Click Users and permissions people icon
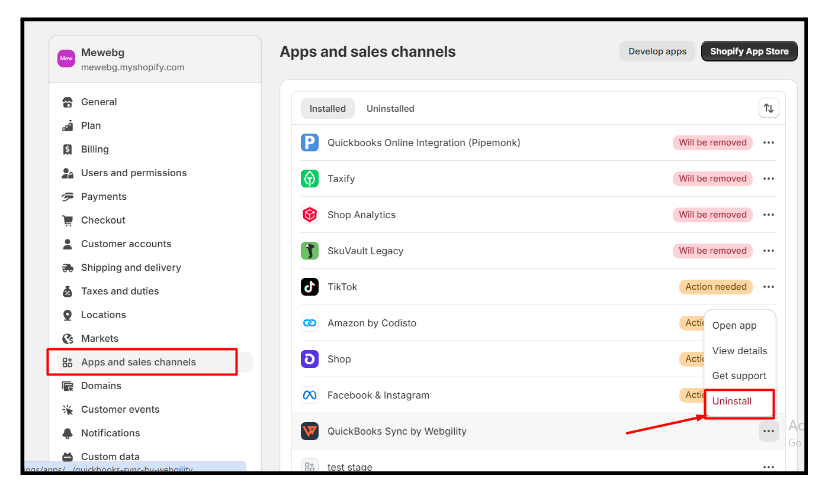The height and width of the screenshot is (492, 824). [67, 173]
